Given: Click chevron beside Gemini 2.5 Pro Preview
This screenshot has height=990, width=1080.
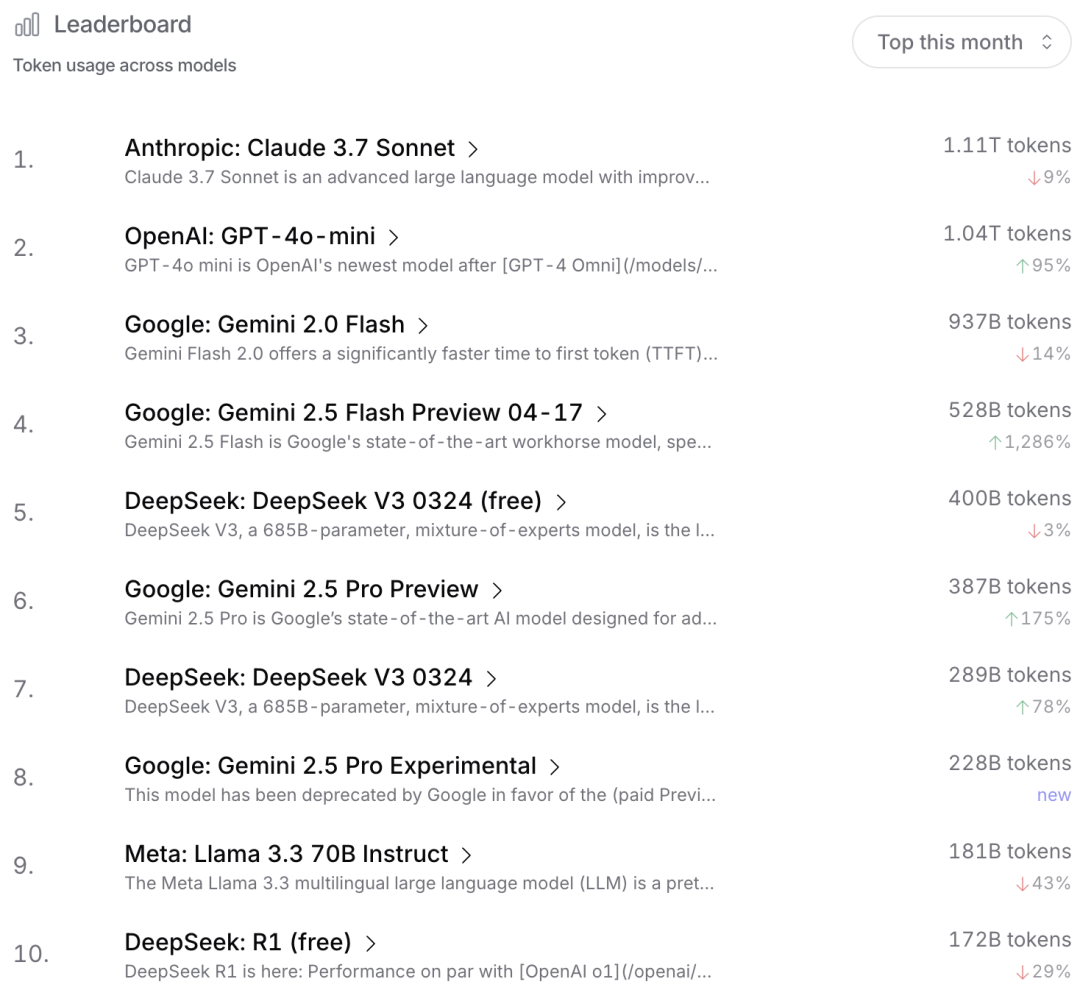Looking at the screenshot, I should [x=497, y=590].
